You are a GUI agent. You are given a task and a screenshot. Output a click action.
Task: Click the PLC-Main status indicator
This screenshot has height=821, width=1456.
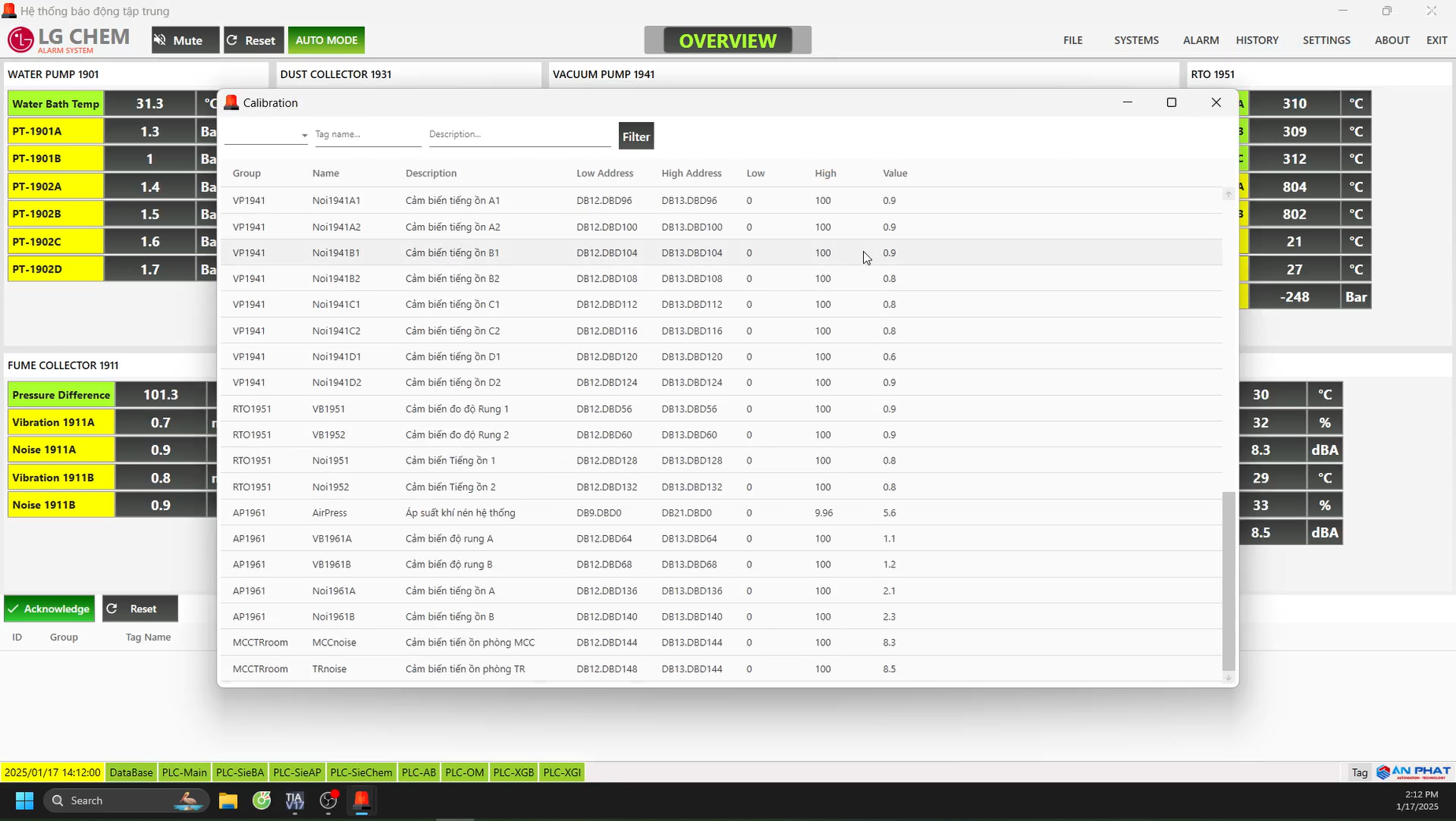coord(184,772)
